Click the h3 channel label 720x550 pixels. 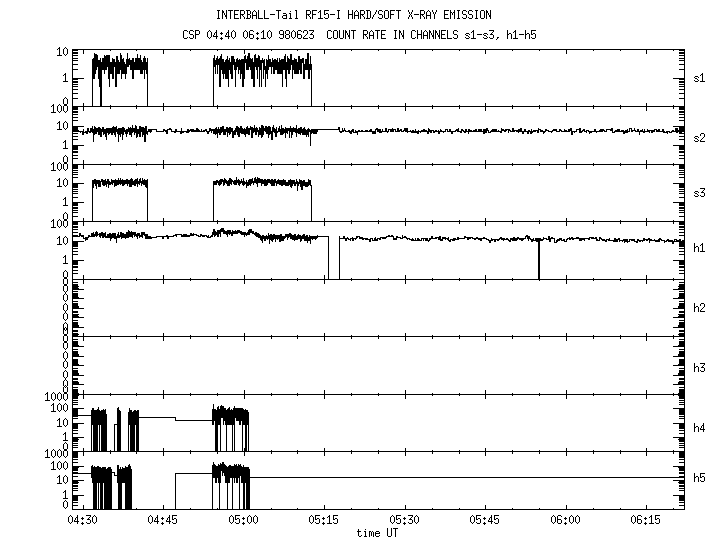coord(700,367)
